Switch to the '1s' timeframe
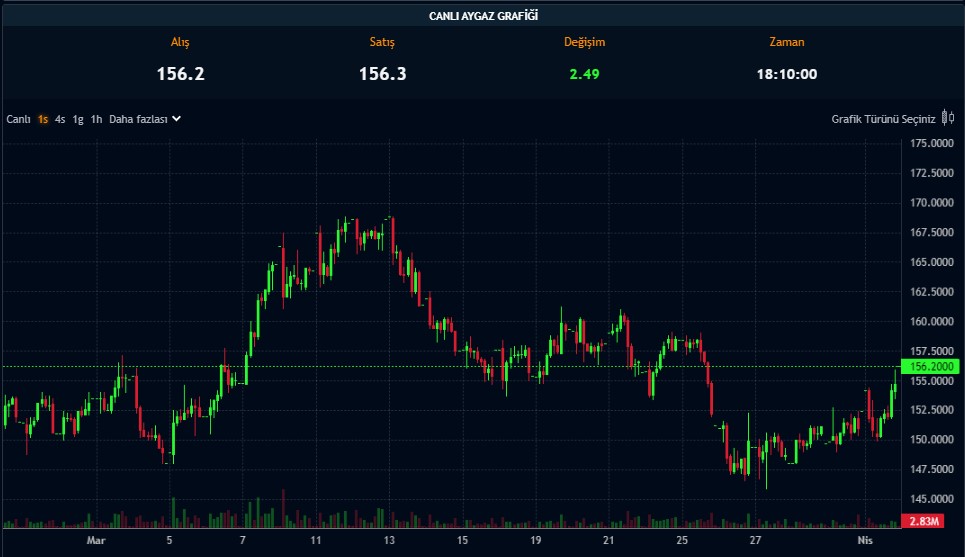The image size is (965, 557). pos(43,119)
